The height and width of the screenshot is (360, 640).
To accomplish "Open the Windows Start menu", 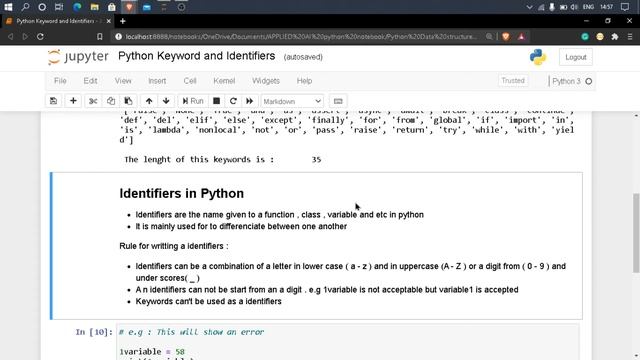I will click(8, 7).
